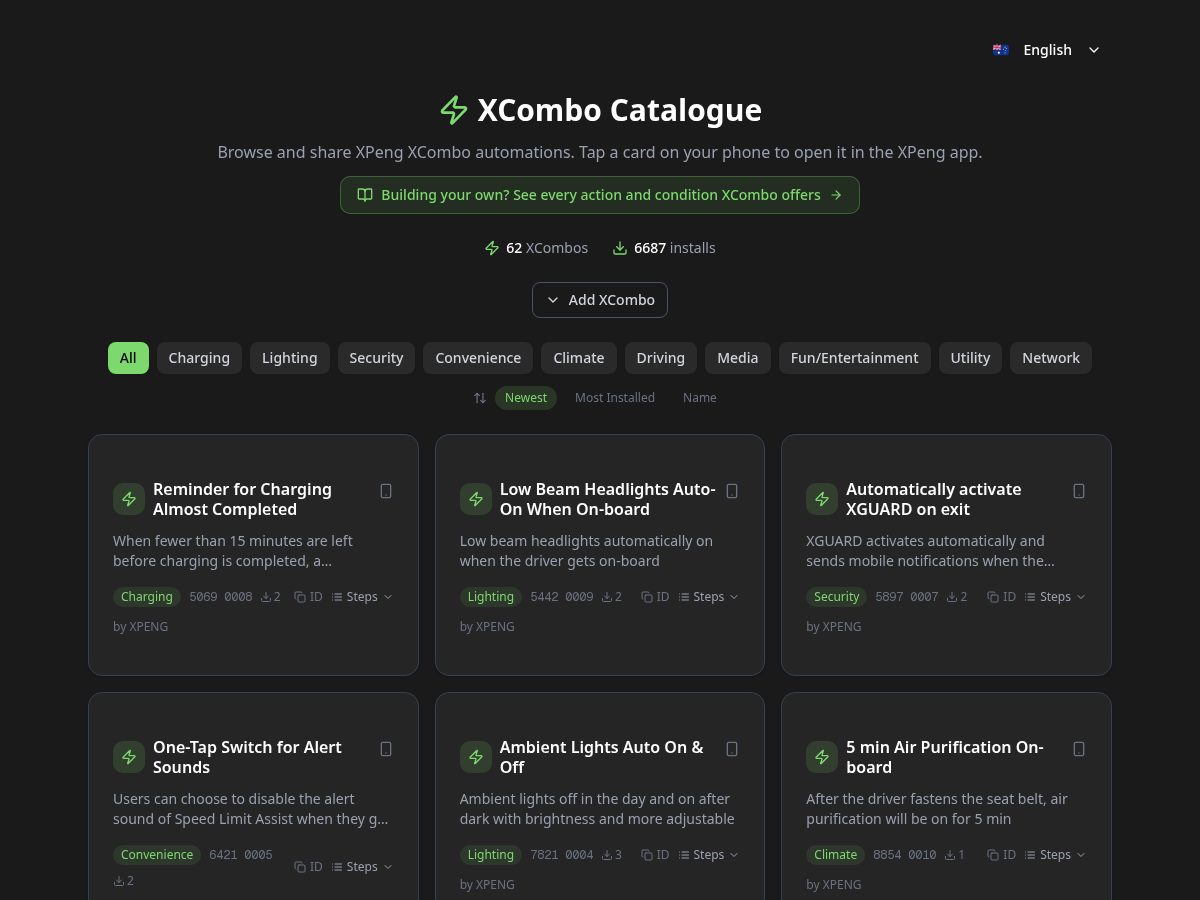Screen dimensions: 1200x900
Task: Click lightning badge on Low Beam Headlights card
Action: (476, 499)
